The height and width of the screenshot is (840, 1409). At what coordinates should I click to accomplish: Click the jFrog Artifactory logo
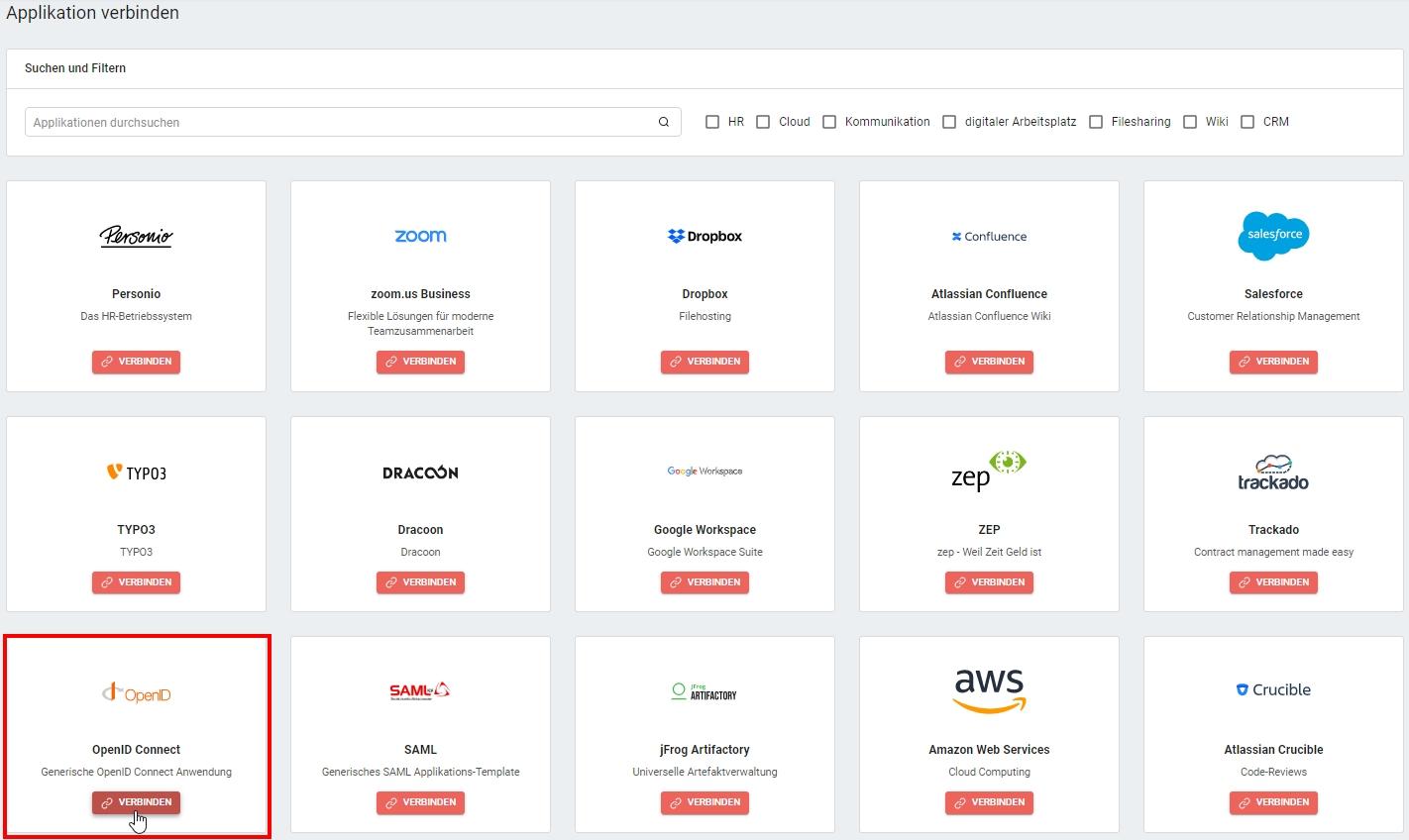(704, 691)
